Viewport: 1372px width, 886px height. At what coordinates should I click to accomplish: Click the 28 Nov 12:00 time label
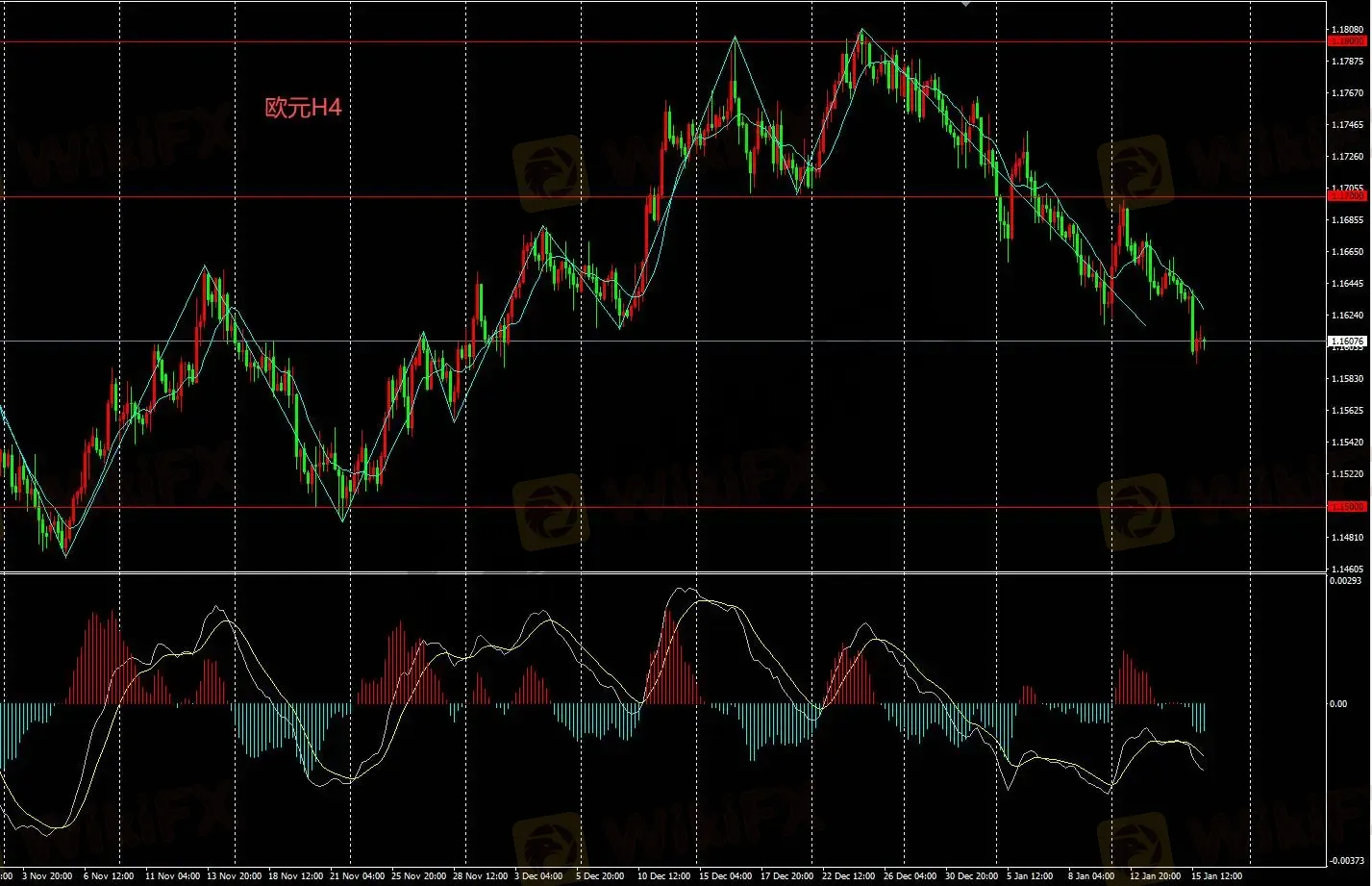tap(482, 877)
